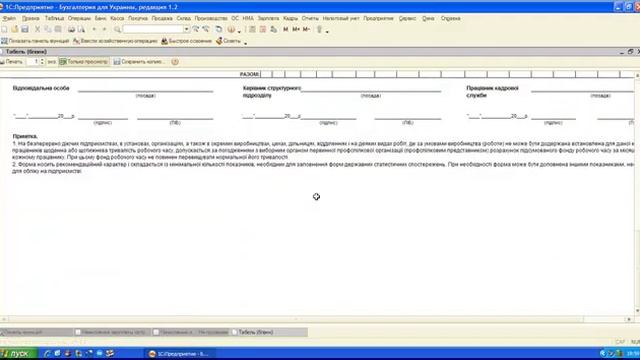
Task: Open the Правка menu
Action: coord(31,18)
